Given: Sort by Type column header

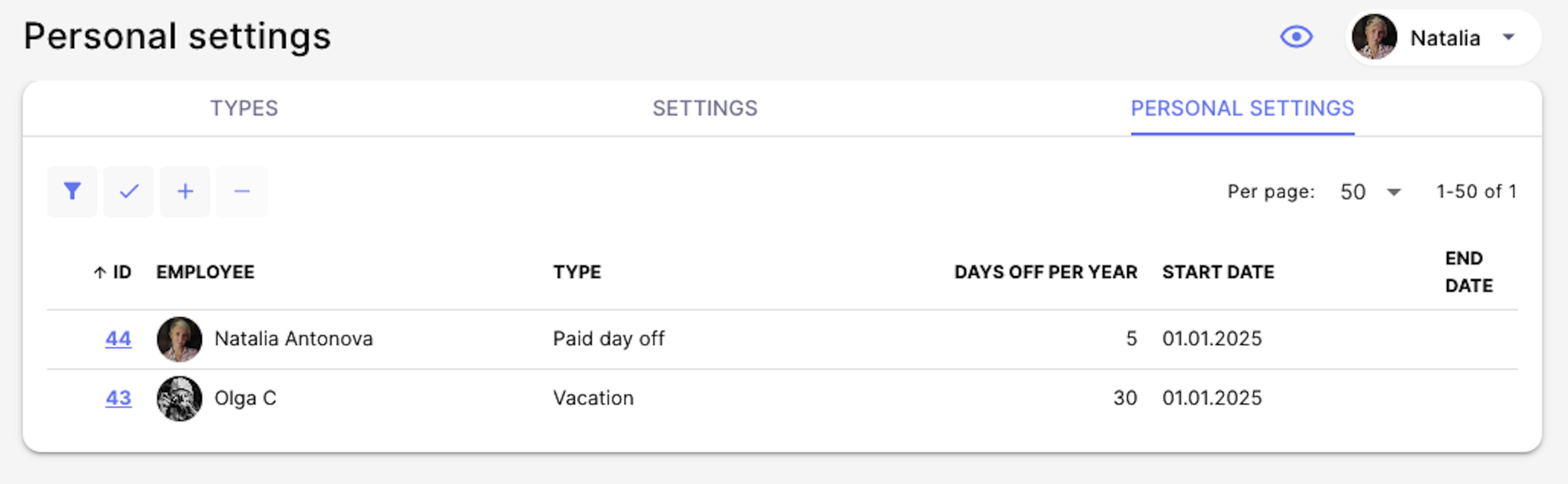Looking at the screenshot, I should pos(577,272).
